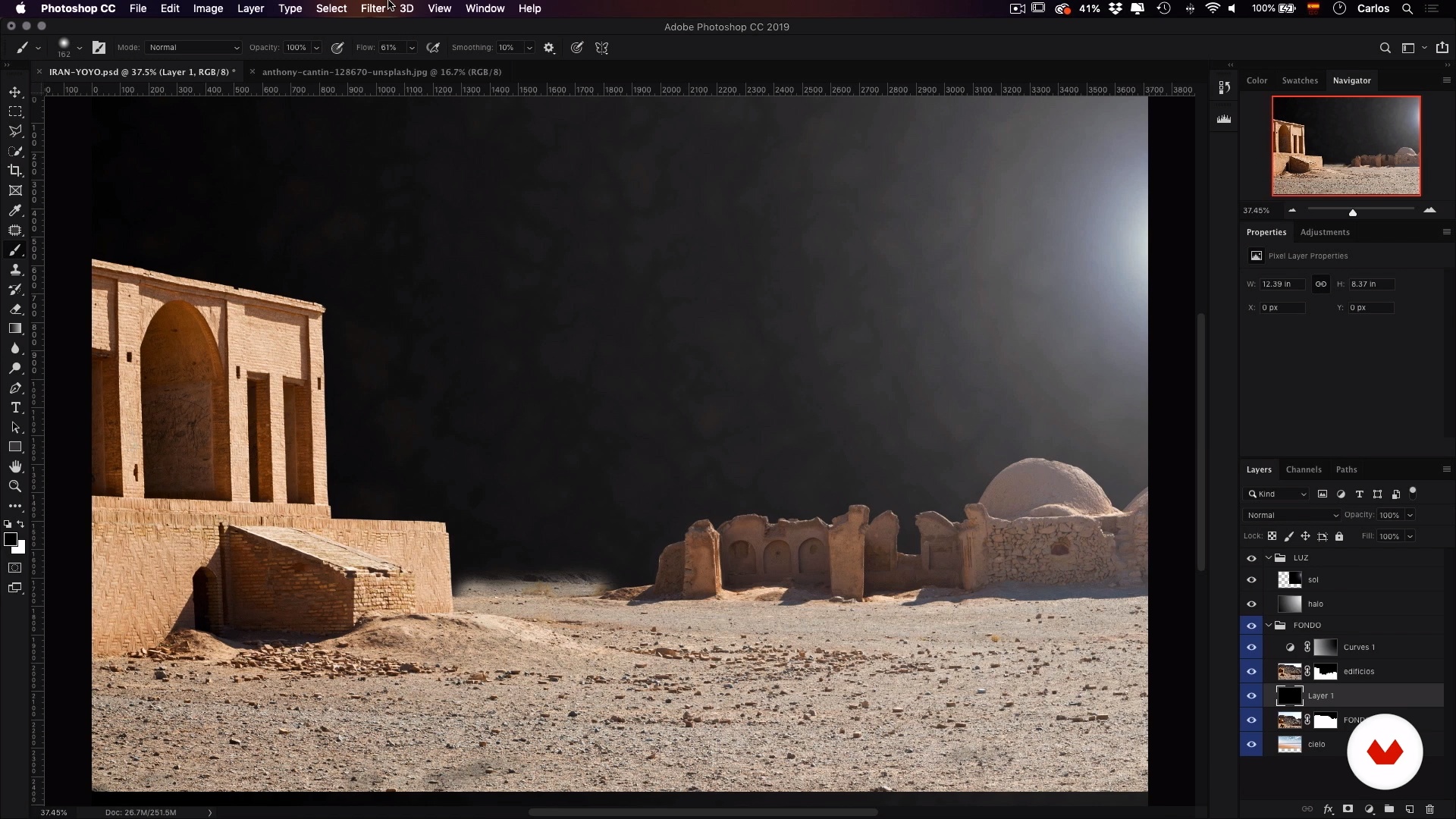Open the brush Mode dropdown

[x=193, y=48]
